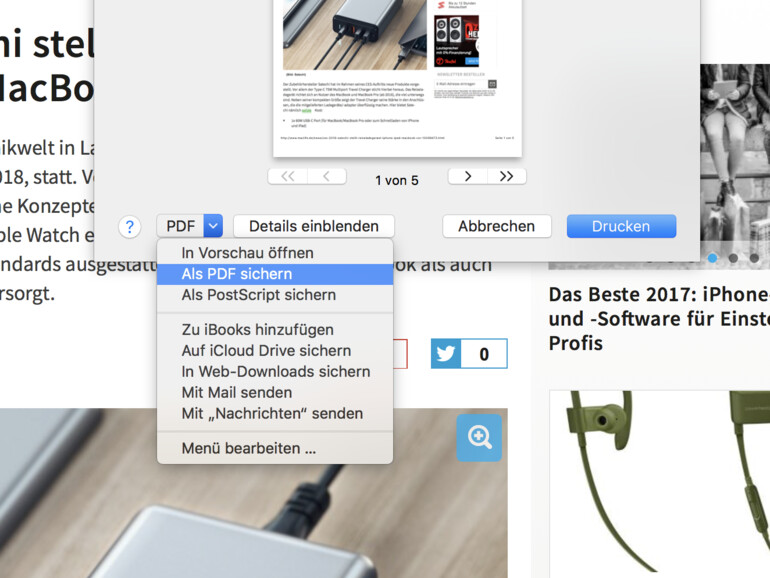
Task: Click the magnifier zoom image icon
Action: tap(479, 438)
